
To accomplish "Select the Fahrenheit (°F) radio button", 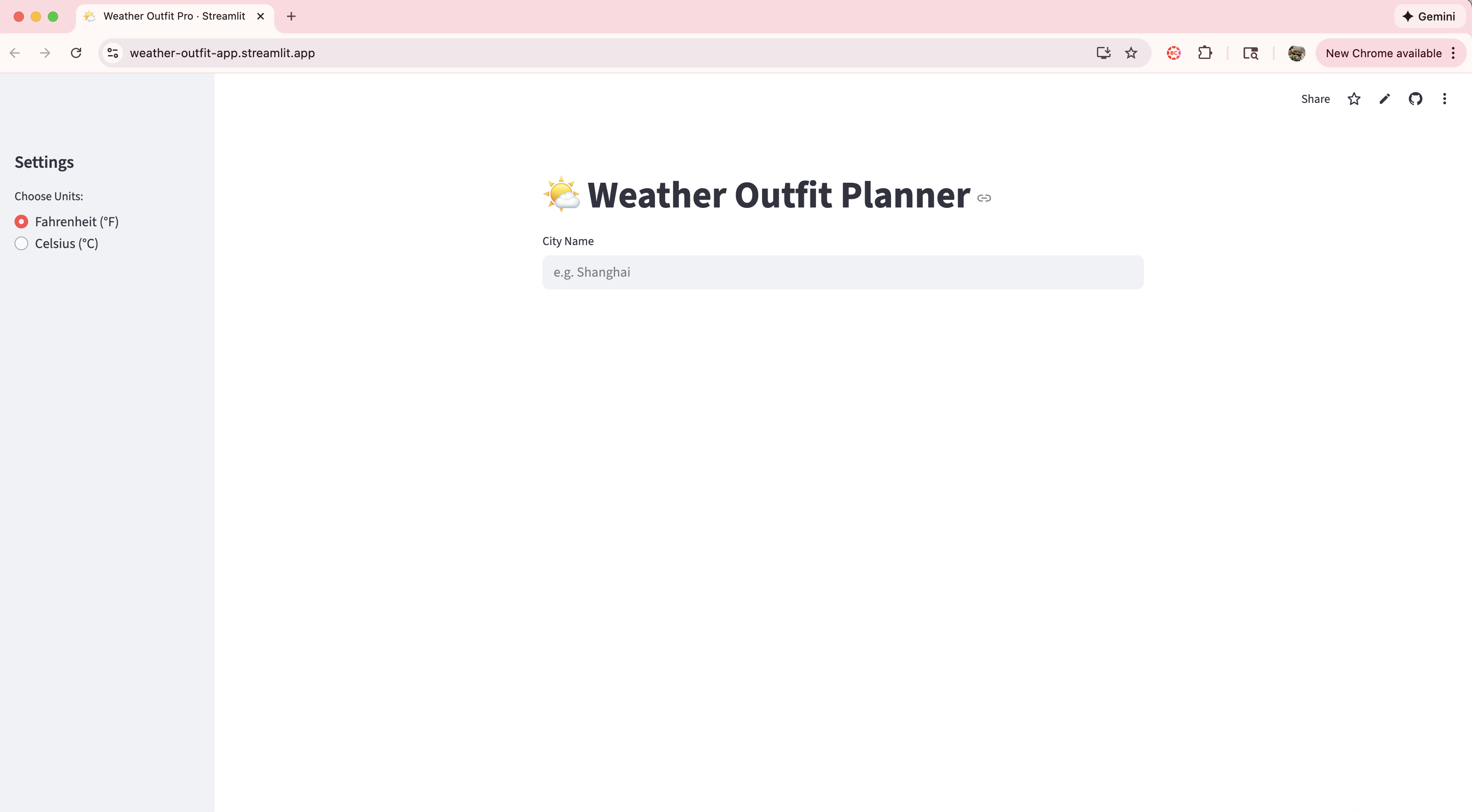I will pyautogui.click(x=22, y=221).
